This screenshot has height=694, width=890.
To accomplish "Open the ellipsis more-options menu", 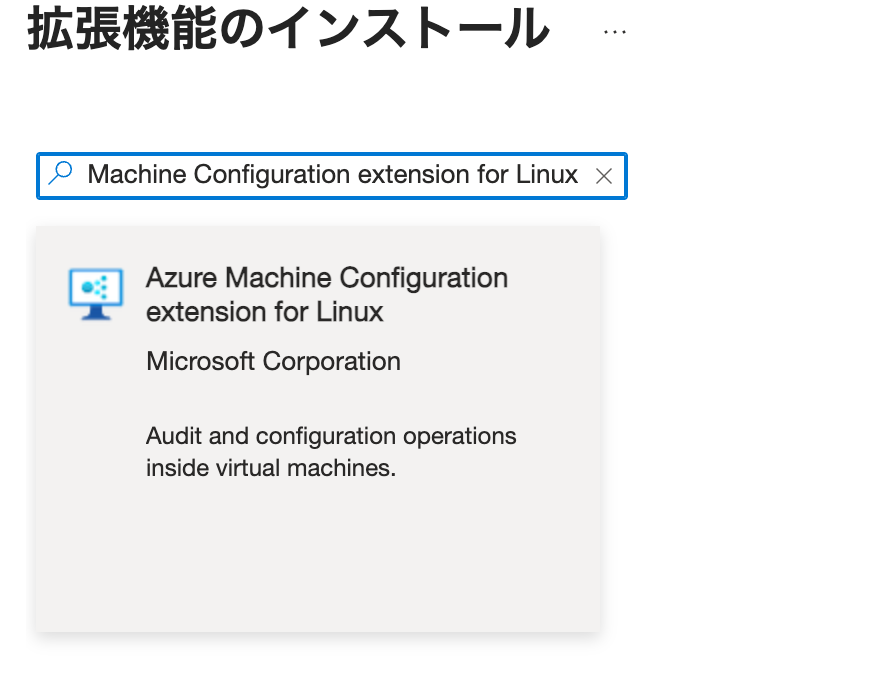I will [x=615, y=31].
